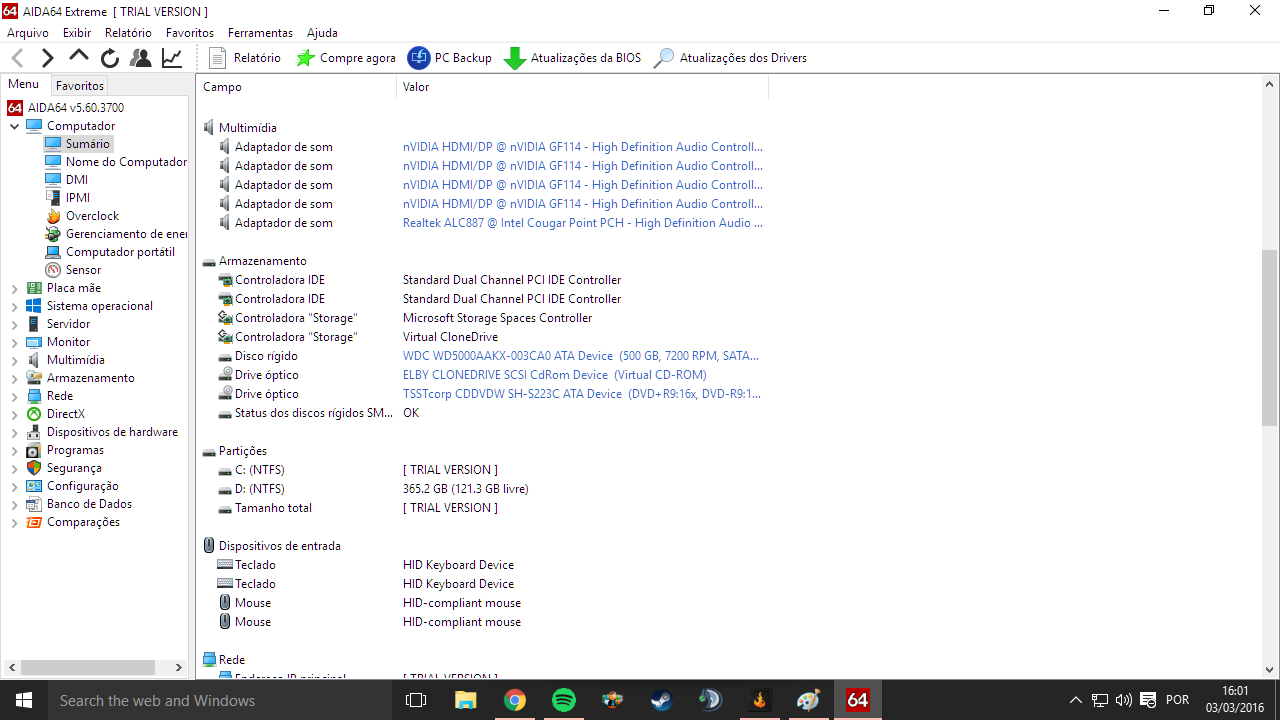
Task: Click Compre agora in the toolbar
Action: [x=346, y=58]
